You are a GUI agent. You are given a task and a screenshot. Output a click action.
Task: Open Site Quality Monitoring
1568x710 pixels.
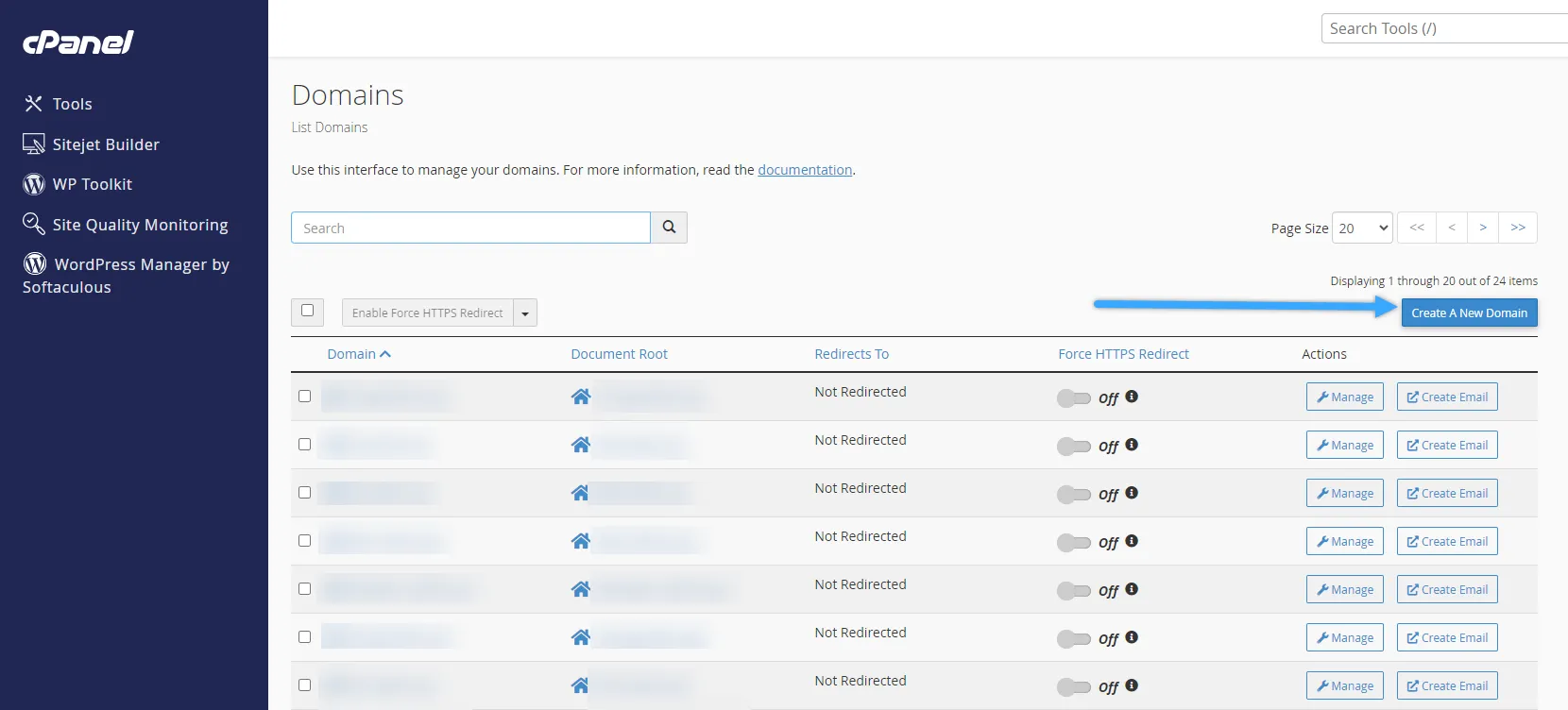tap(126, 225)
